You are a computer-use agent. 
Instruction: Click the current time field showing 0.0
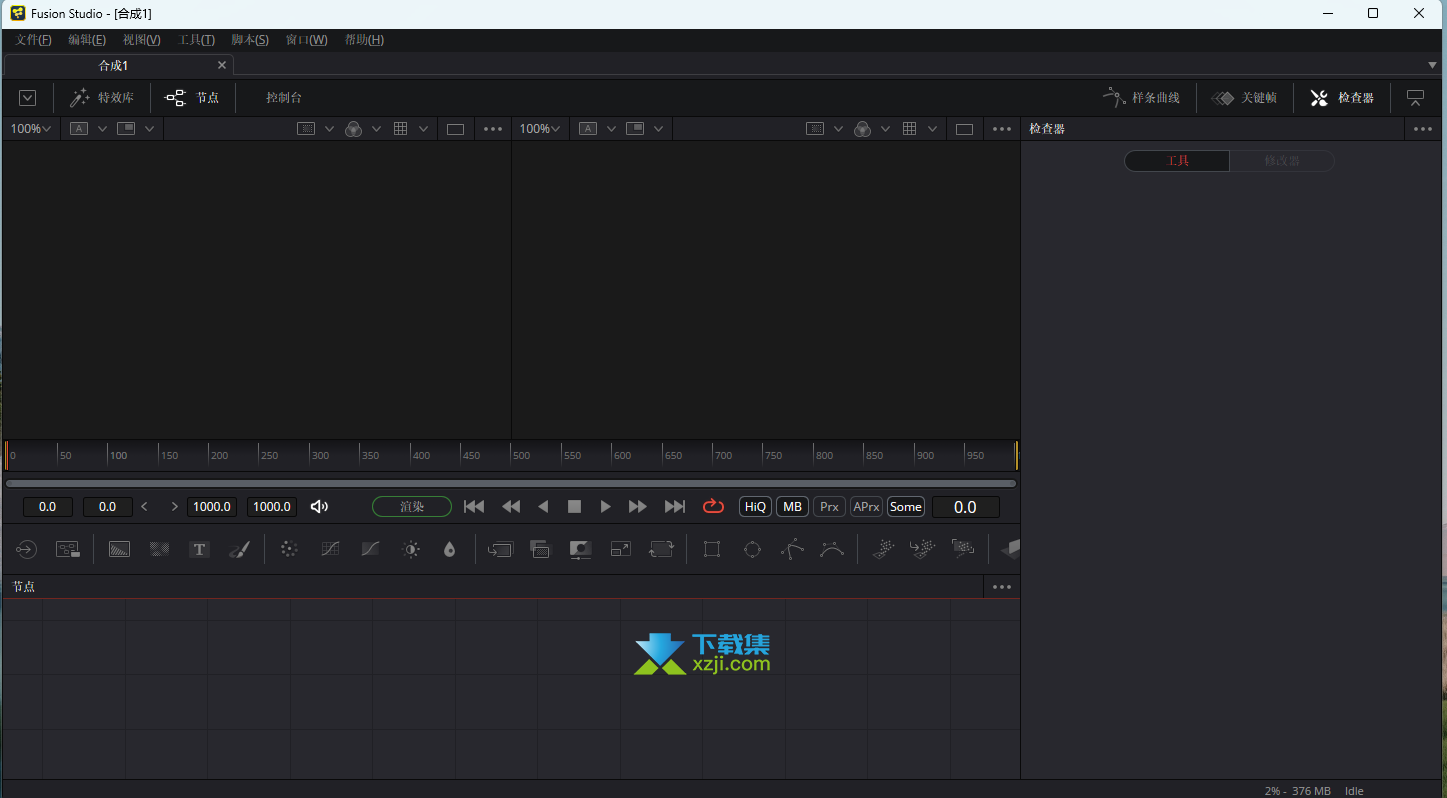[x=965, y=507]
